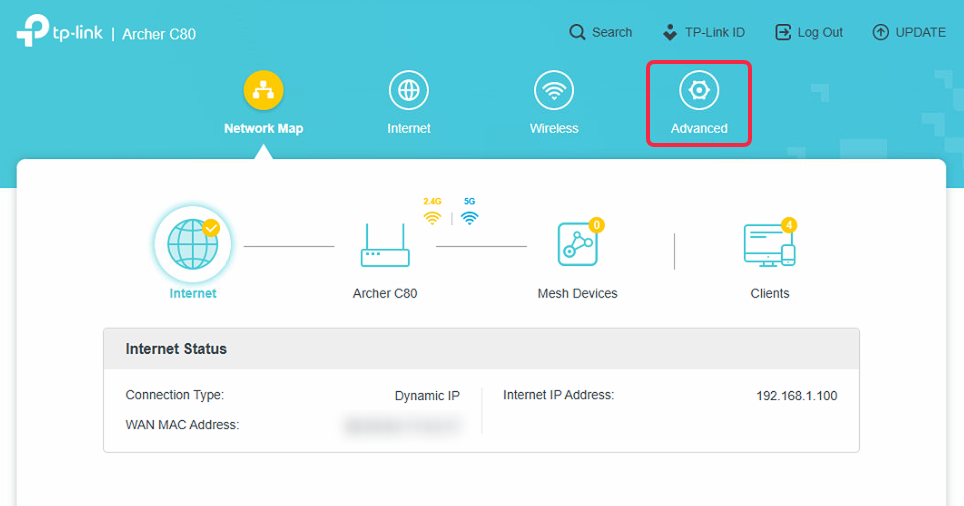
Task: Click the Mesh Devices label
Action: point(577,293)
